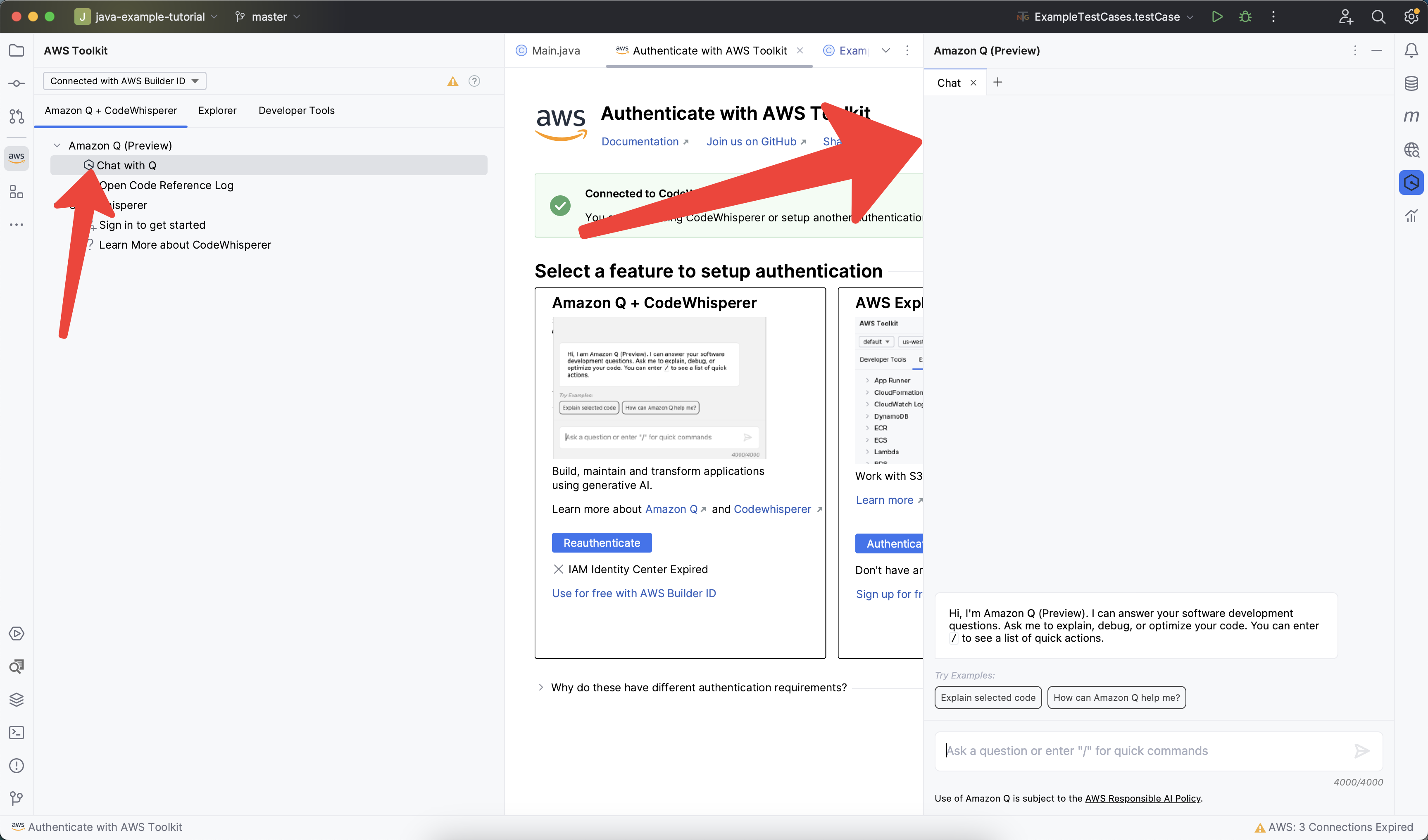Click the Reauthenticate button
1428x840 pixels.
tap(602, 543)
